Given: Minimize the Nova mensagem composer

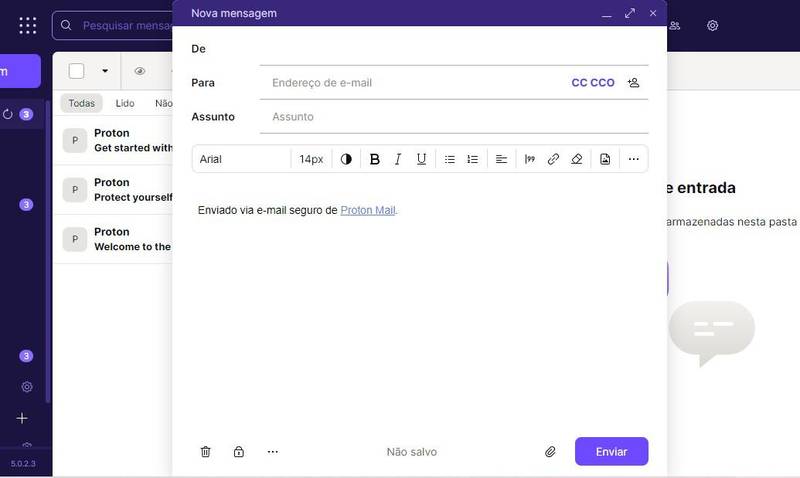Looking at the screenshot, I should click(607, 14).
